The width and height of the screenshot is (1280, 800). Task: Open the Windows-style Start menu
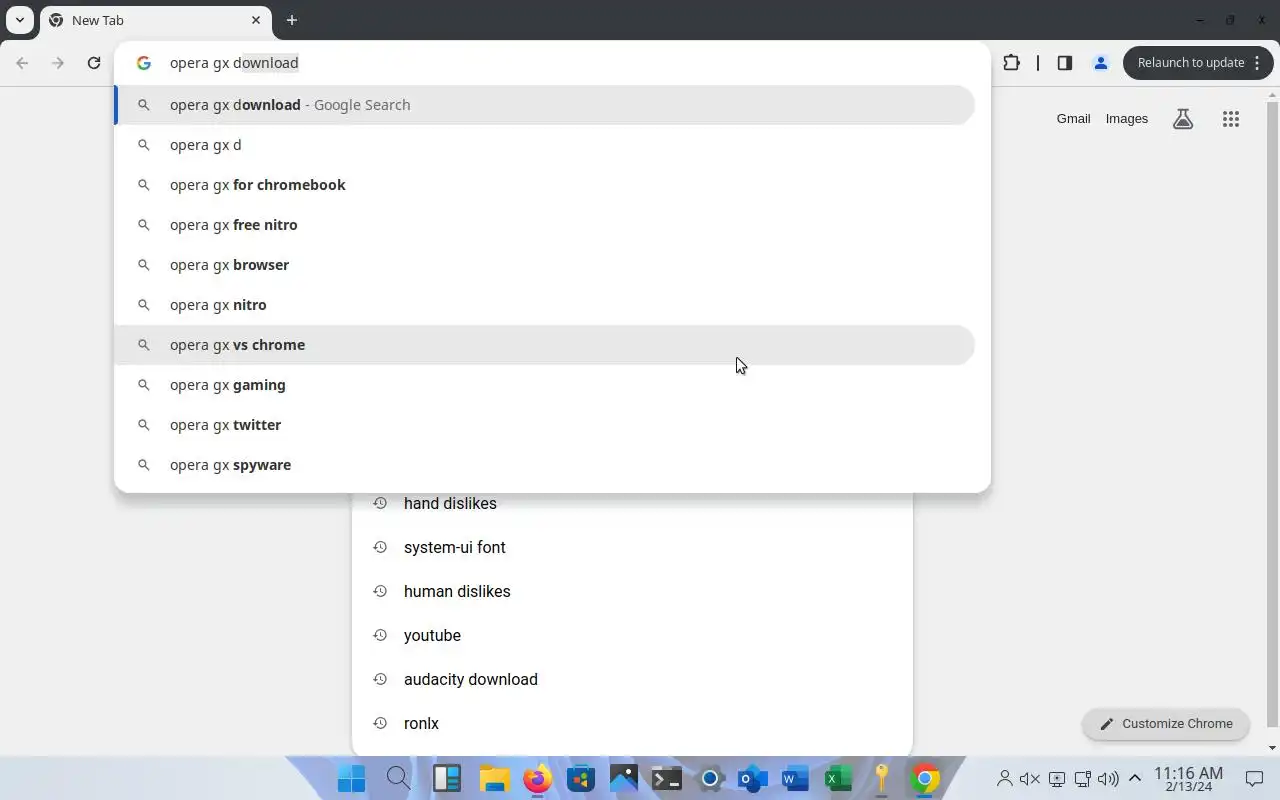(x=351, y=779)
